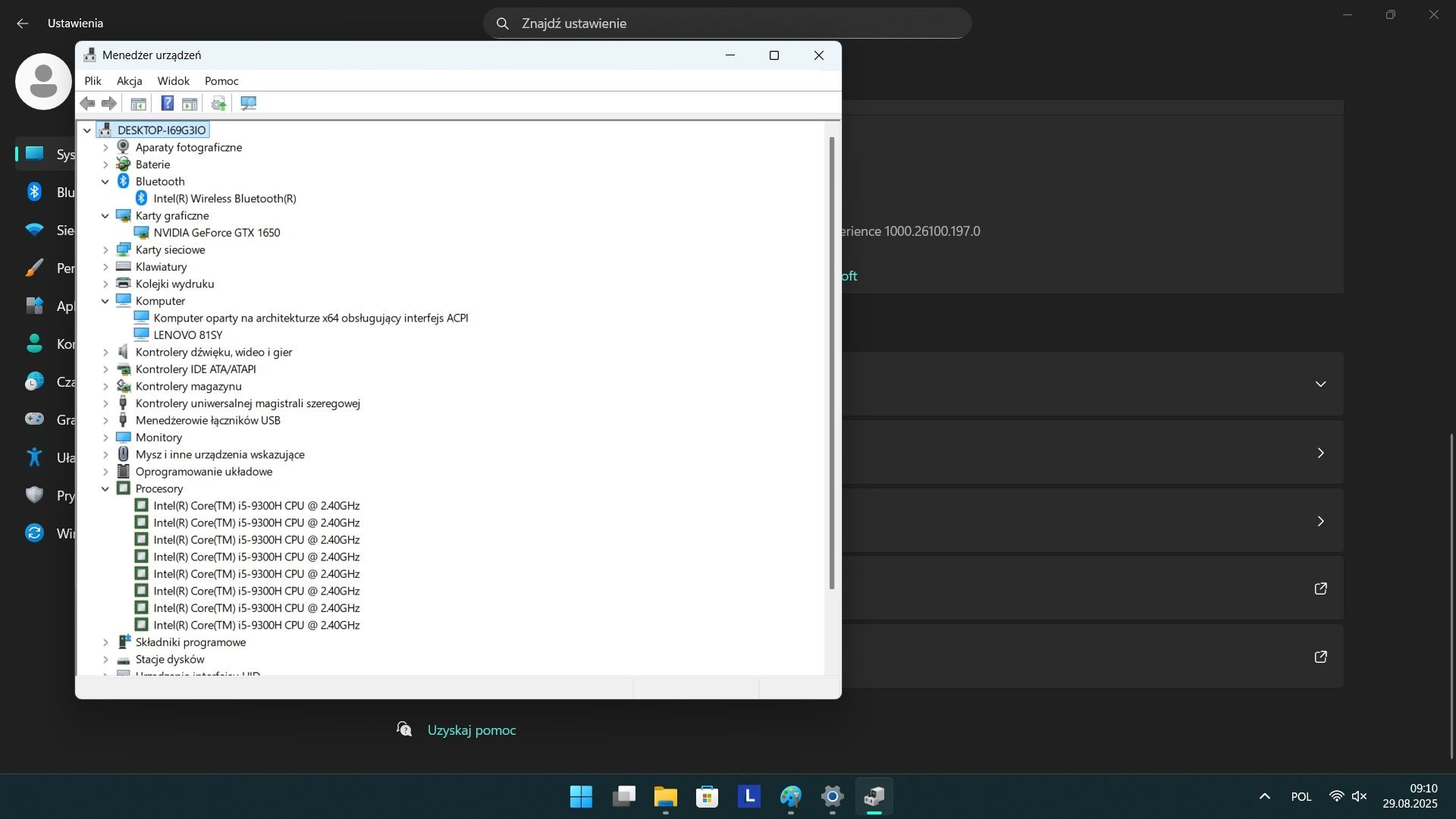The height and width of the screenshot is (819, 1456).
Task: Show hidden tray icons chevron
Action: [1264, 796]
